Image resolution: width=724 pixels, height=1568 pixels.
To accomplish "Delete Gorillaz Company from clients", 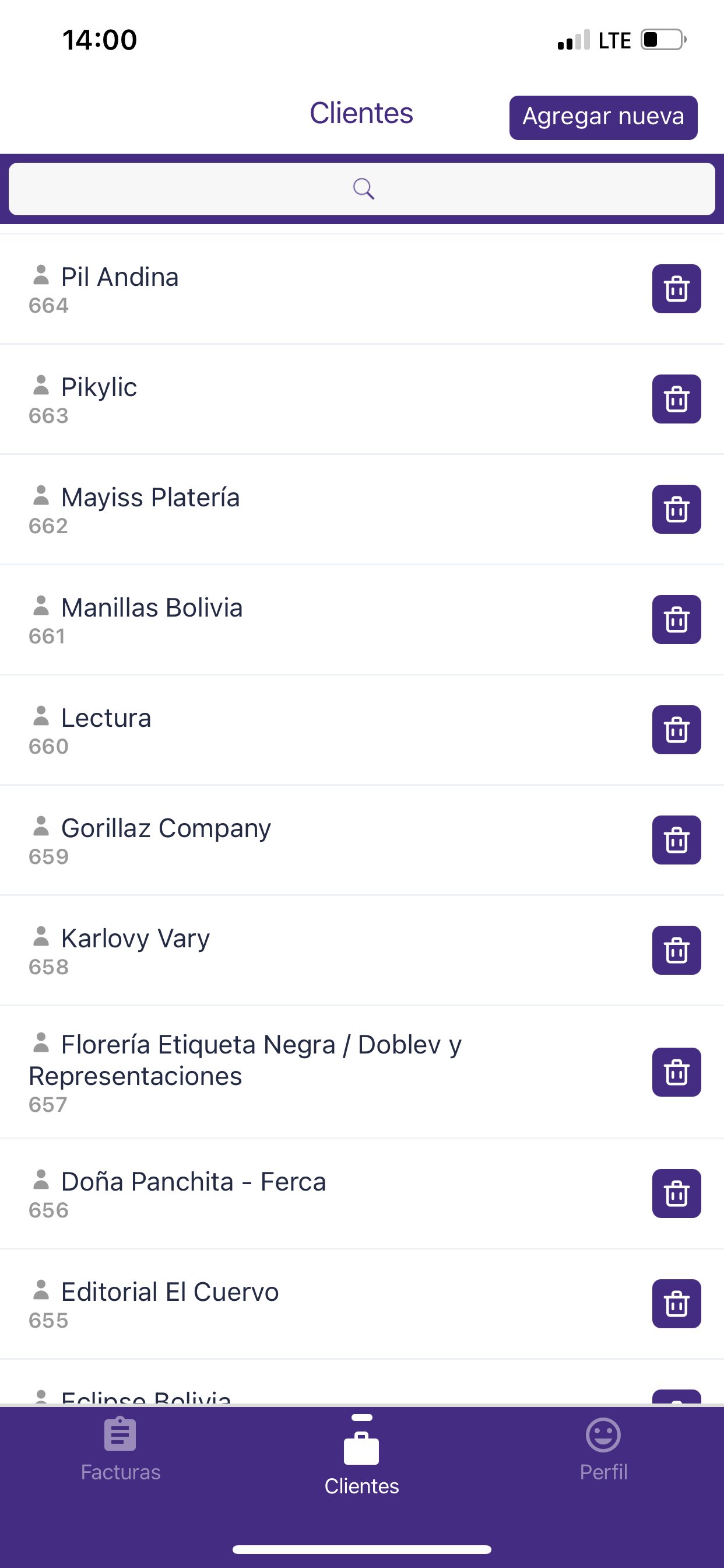I will coord(676,839).
